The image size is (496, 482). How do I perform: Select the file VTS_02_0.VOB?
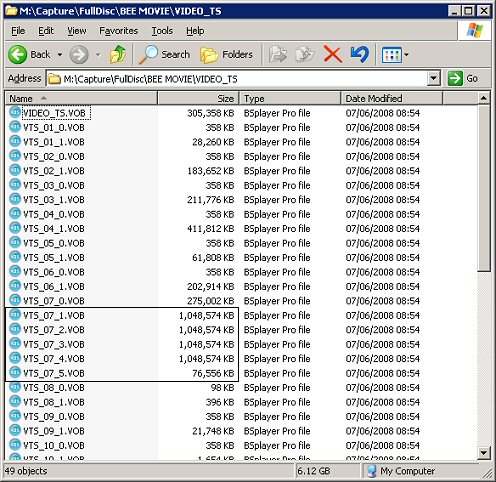tap(54, 156)
